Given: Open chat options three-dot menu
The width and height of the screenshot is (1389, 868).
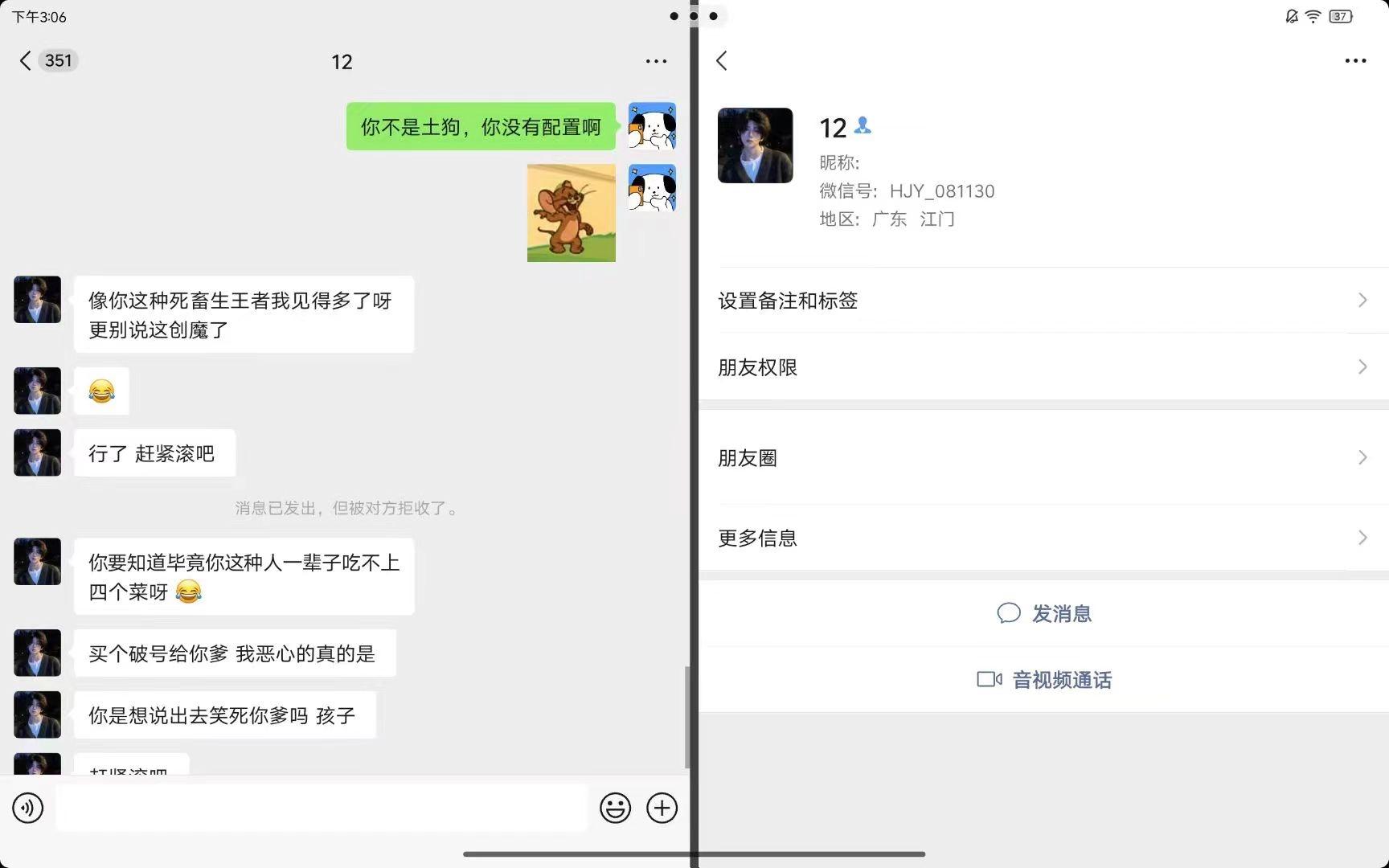Looking at the screenshot, I should point(656,61).
